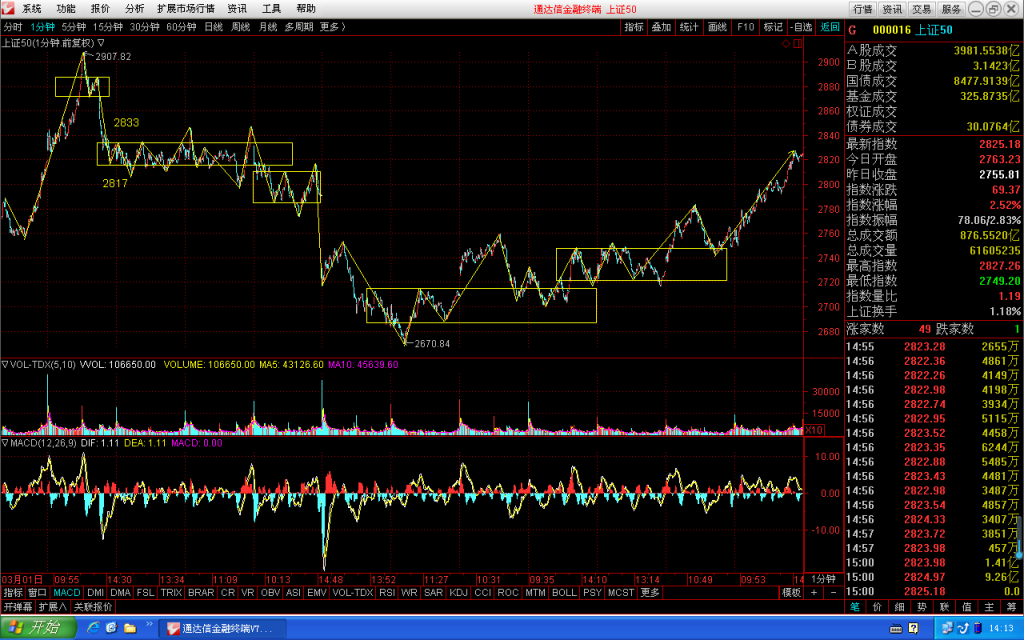Switch the chart to the 5分钟 period
The height and width of the screenshot is (640, 1024).
[x=74, y=27]
